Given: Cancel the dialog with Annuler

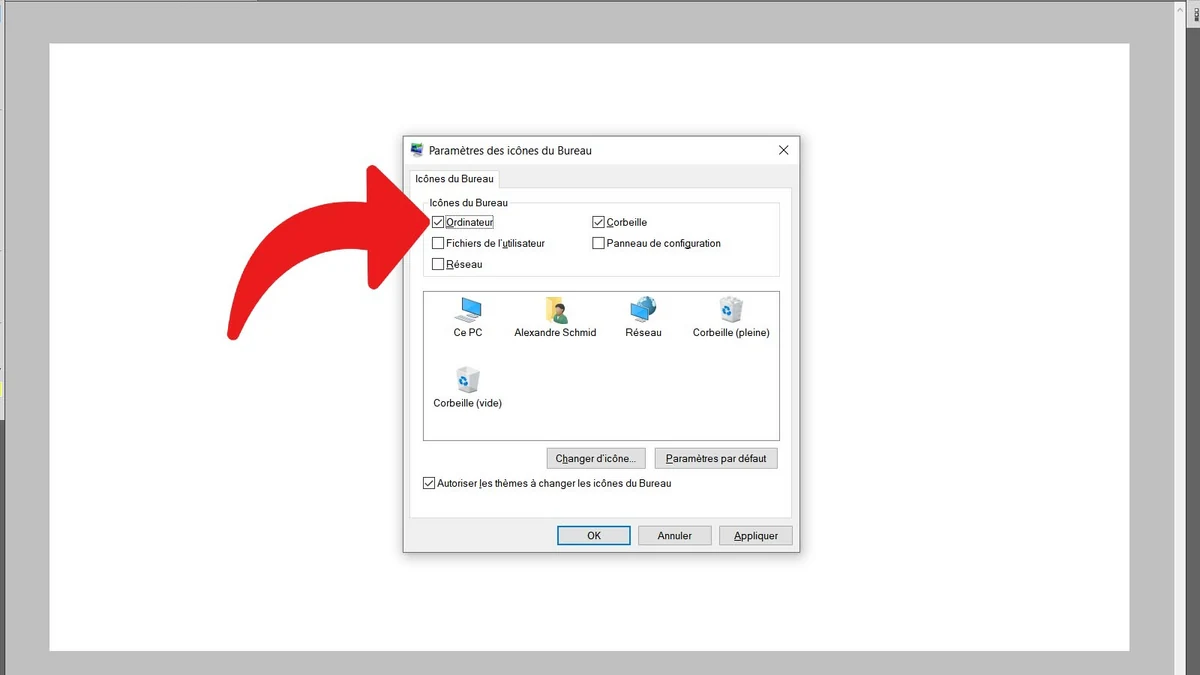Looking at the screenshot, I should pyautogui.click(x=674, y=535).
